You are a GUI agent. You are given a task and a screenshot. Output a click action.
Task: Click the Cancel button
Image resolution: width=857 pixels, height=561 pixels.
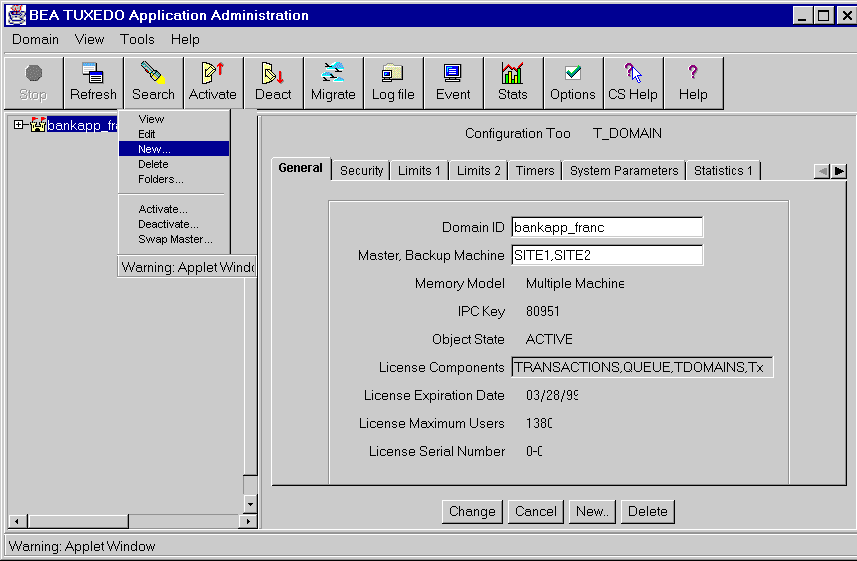(536, 512)
